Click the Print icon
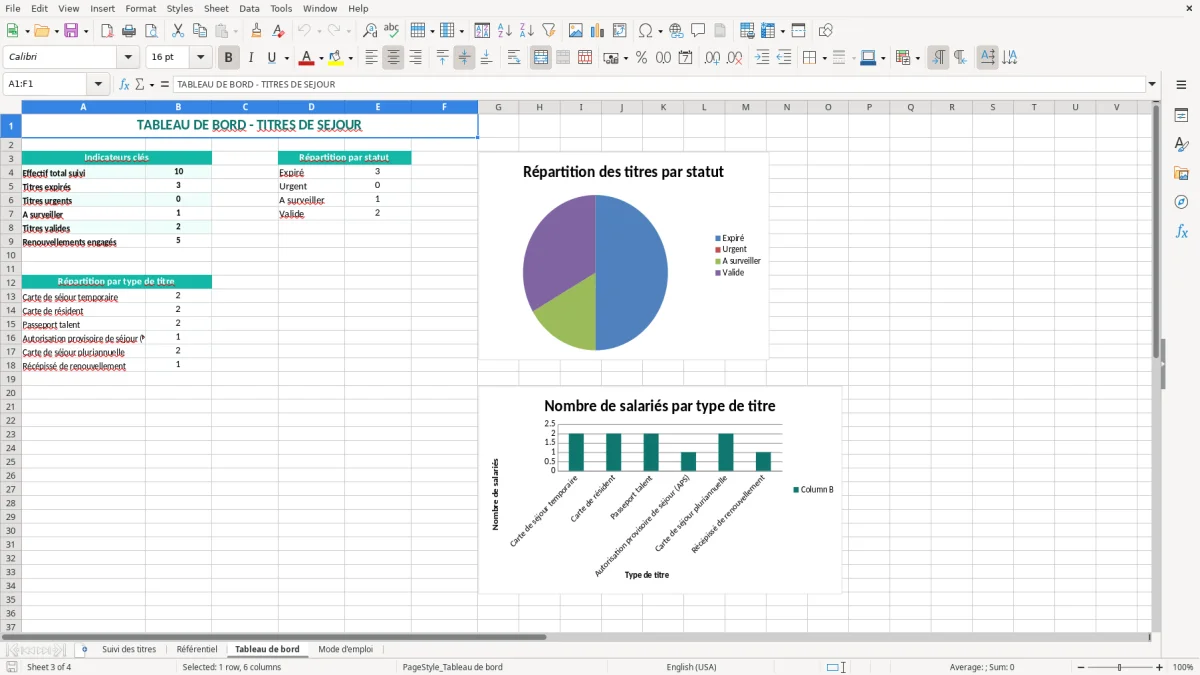The height and width of the screenshot is (675, 1200). [129, 31]
